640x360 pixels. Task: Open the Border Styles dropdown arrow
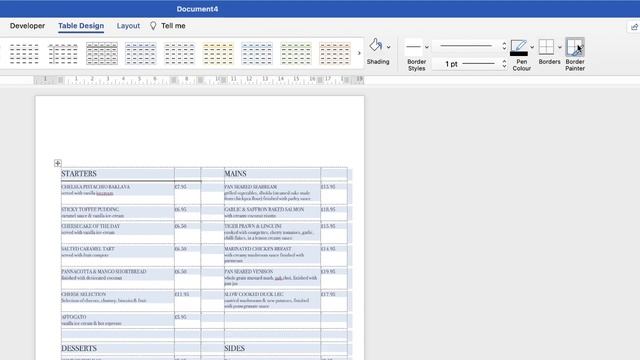(427, 47)
